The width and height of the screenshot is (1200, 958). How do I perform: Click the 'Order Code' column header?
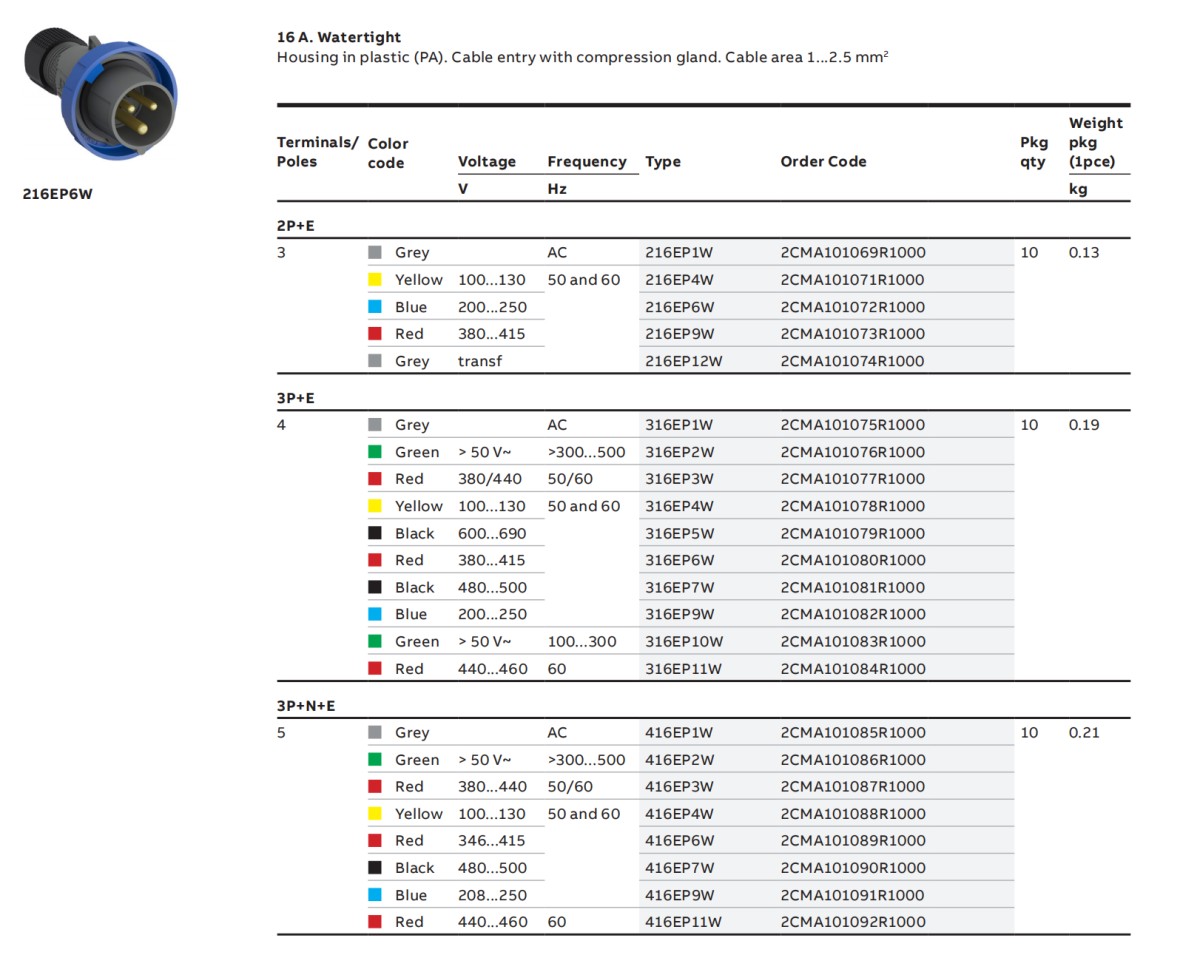(823, 161)
